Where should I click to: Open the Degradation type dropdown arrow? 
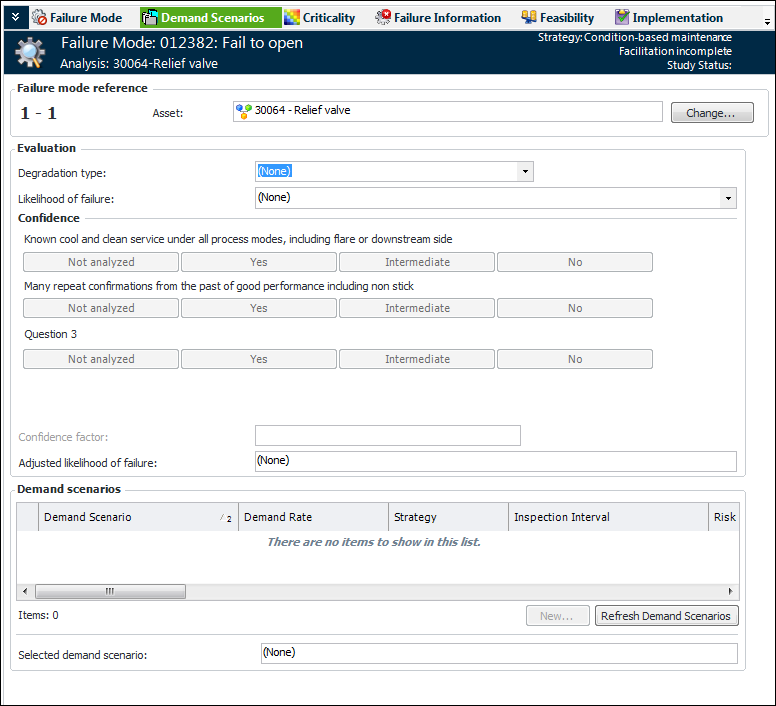coord(525,172)
